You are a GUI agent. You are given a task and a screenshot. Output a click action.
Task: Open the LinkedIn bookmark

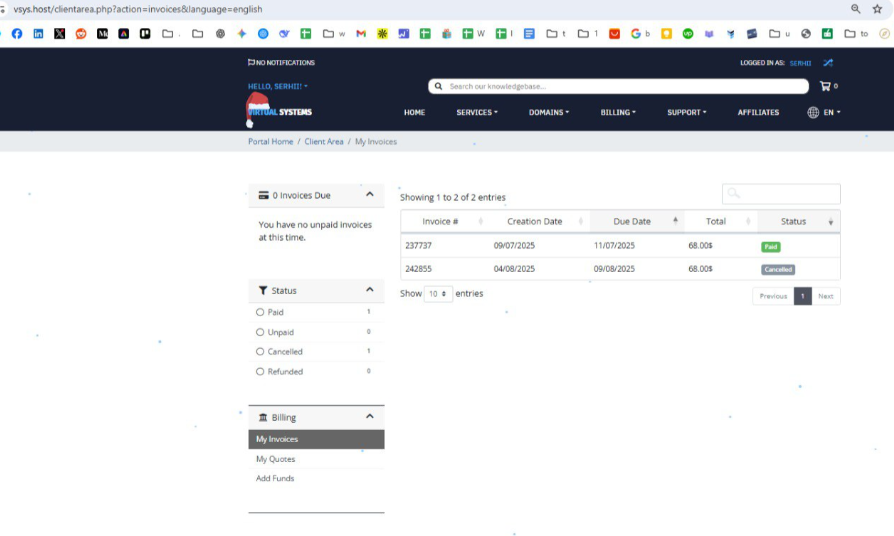click(x=38, y=34)
